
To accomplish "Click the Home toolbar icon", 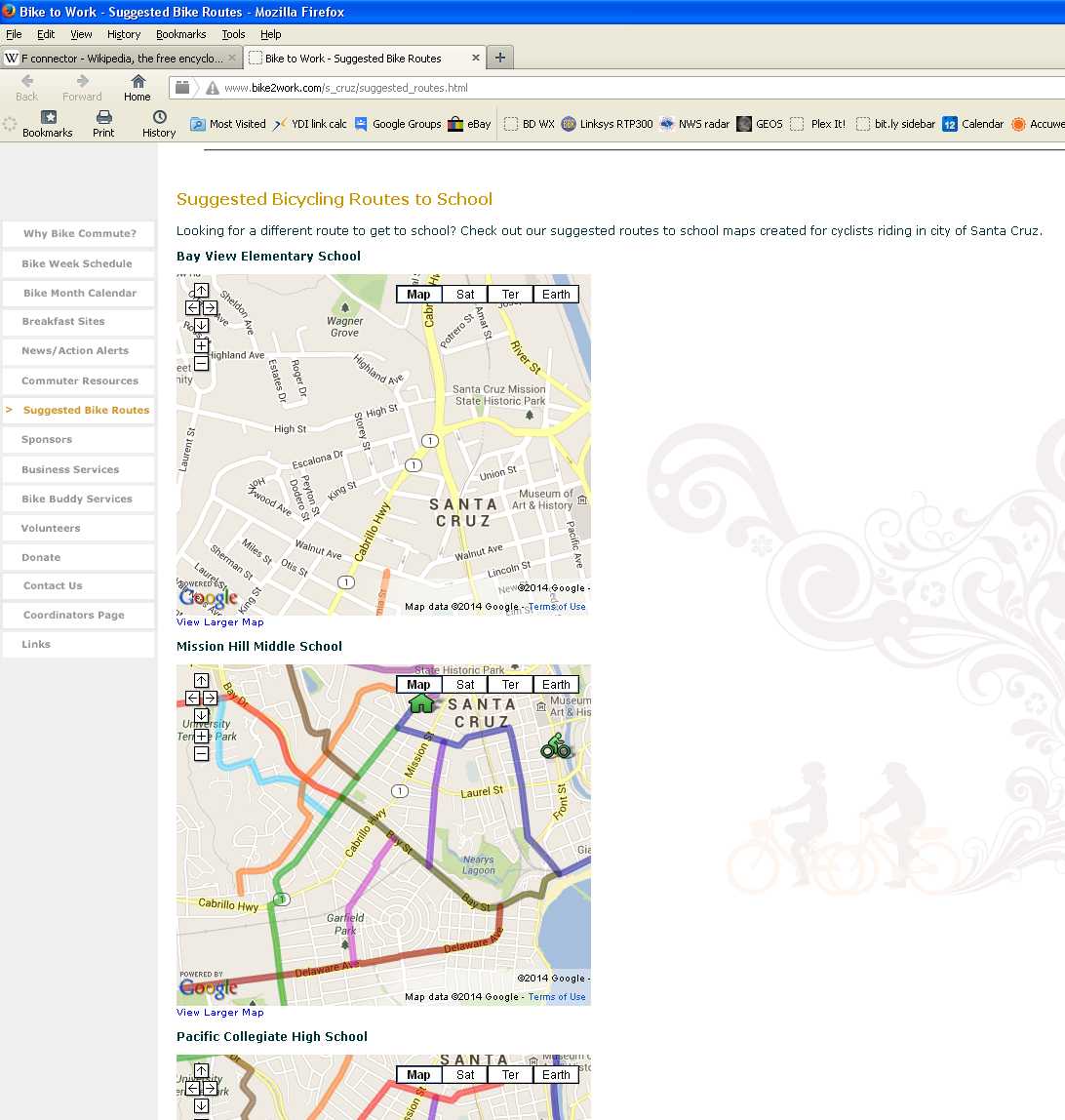I will 138,82.
